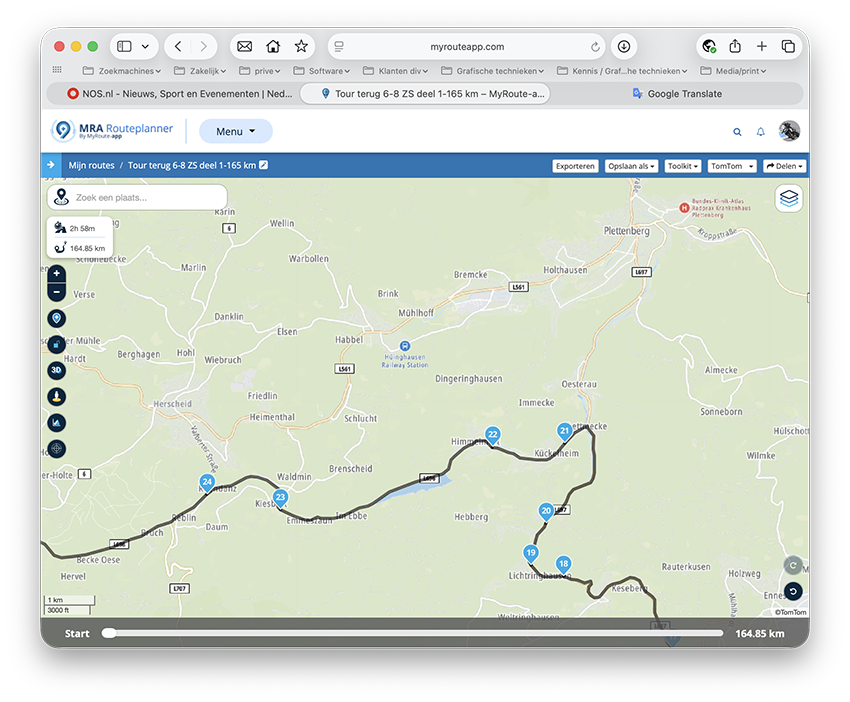Open the search magnifier icon
The width and height of the screenshot is (850, 702).
[x=737, y=132]
